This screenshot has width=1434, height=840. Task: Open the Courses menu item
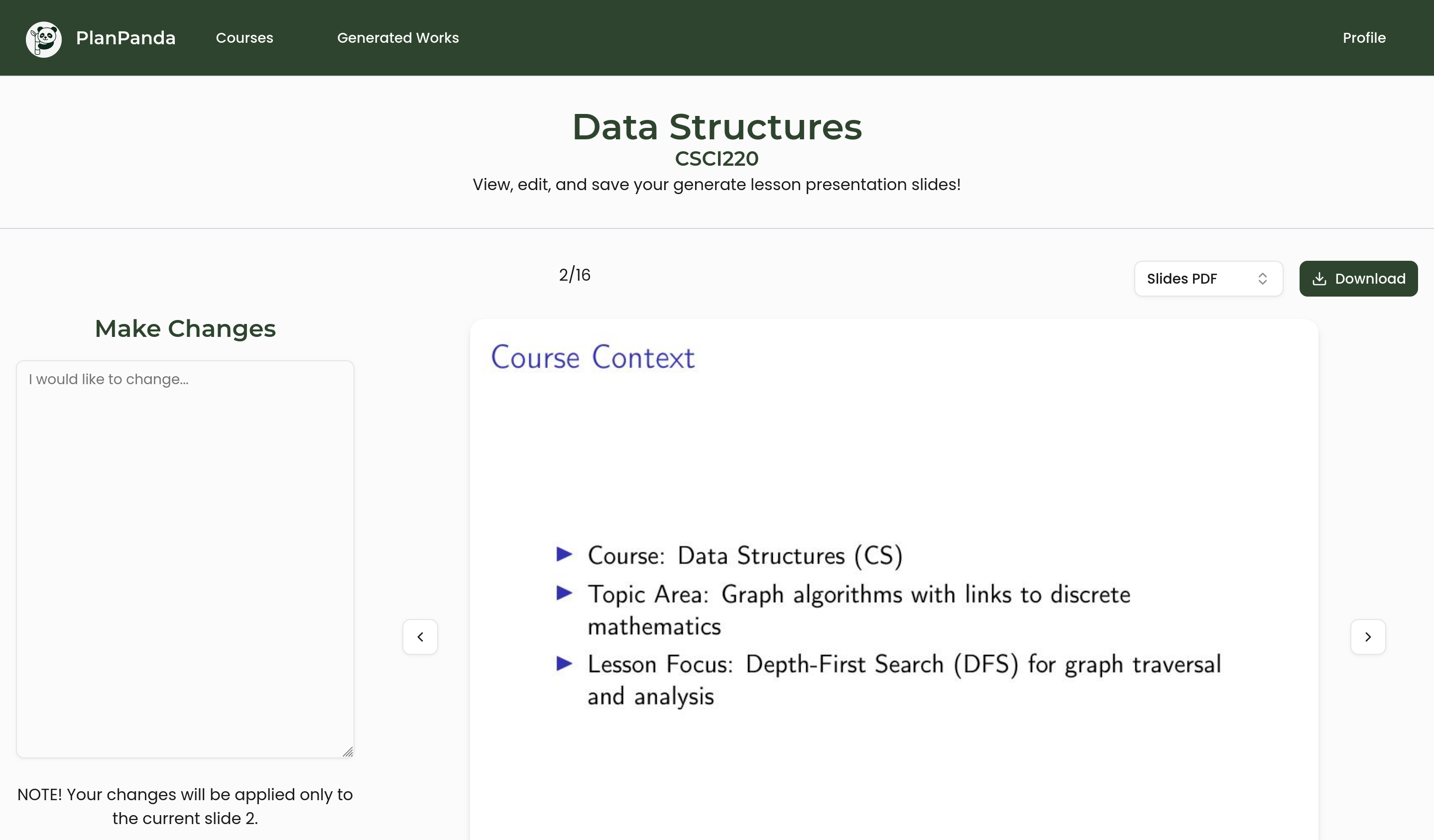[x=244, y=38]
